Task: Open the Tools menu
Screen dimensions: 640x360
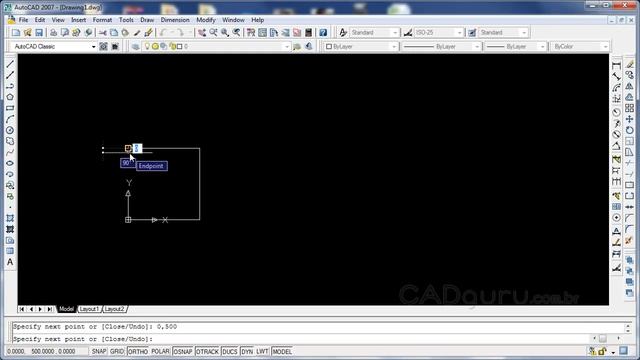Action: click(126, 20)
